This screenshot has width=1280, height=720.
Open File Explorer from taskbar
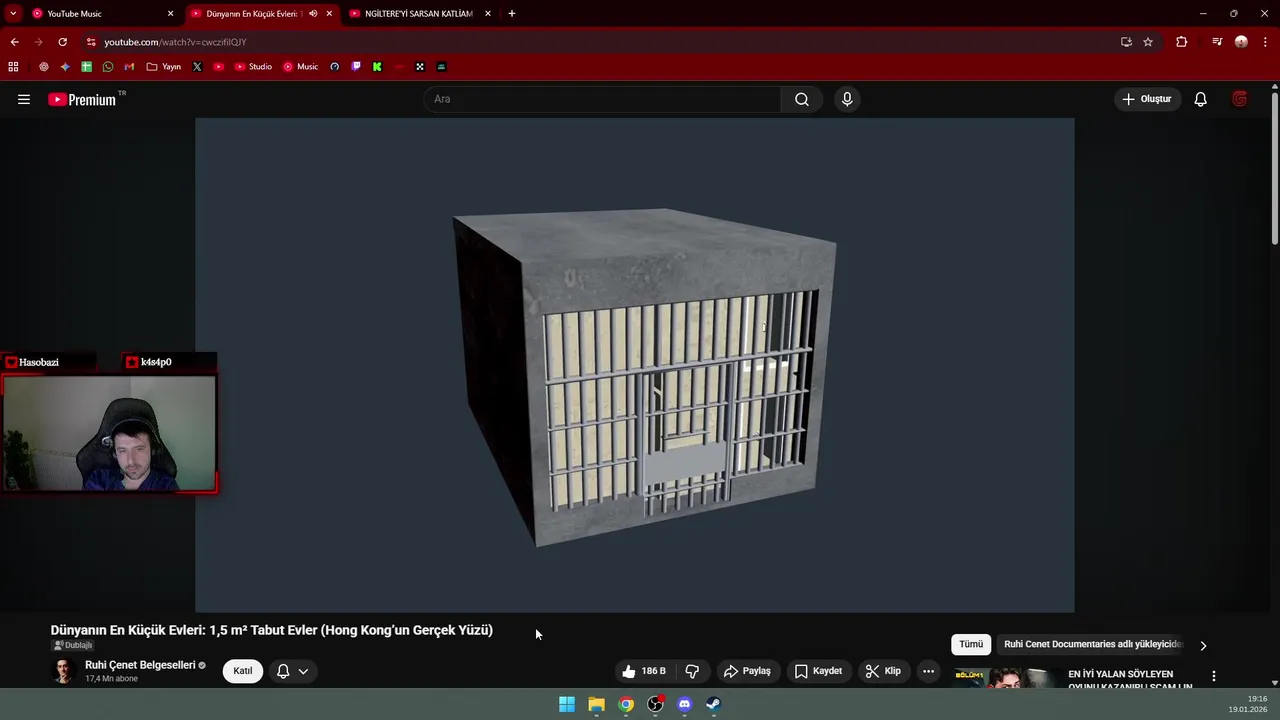pyautogui.click(x=596, y=704)
